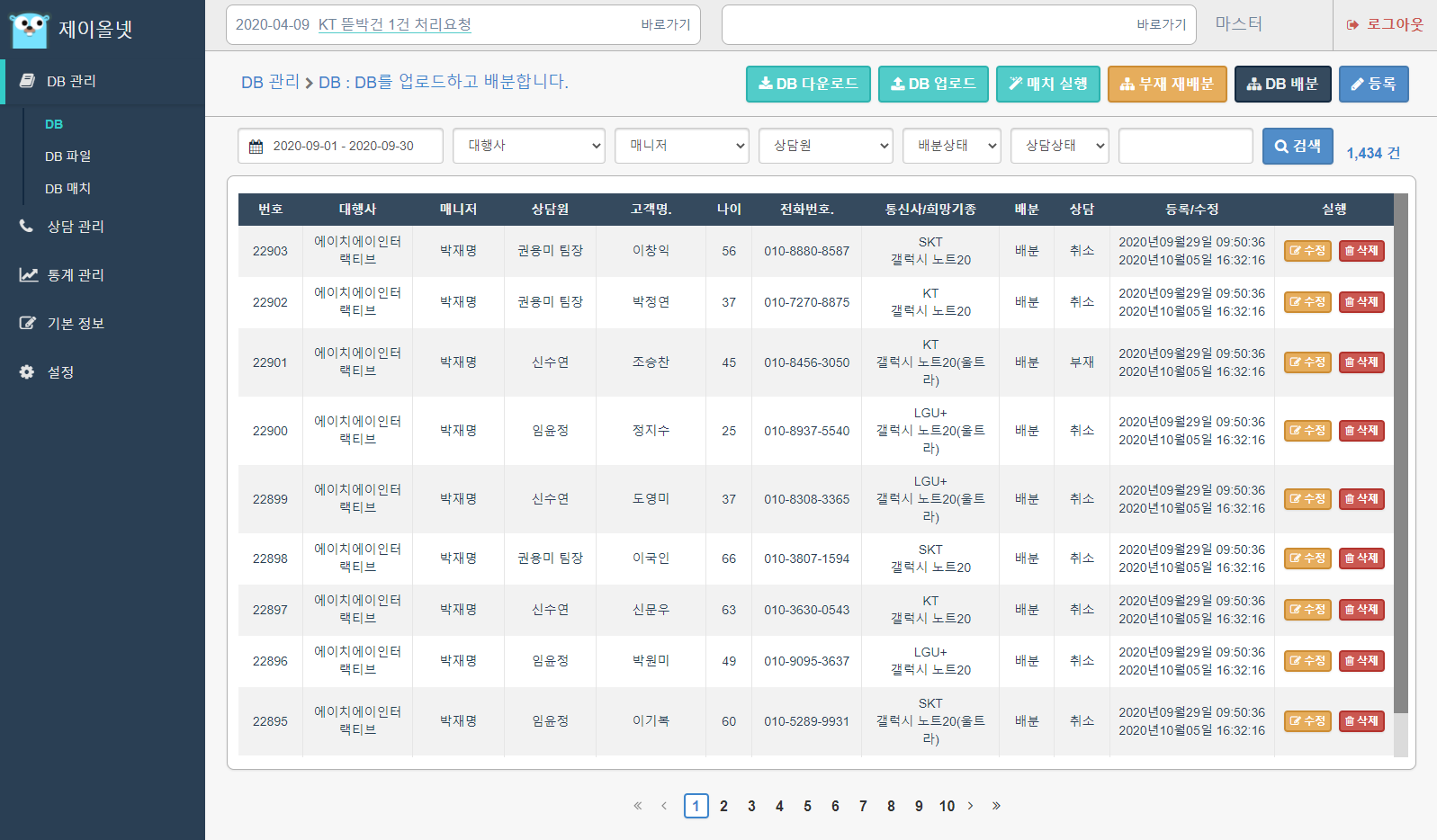Click 삭제 for row 22895
The image size is (1437, 840).
point(1361,721)
